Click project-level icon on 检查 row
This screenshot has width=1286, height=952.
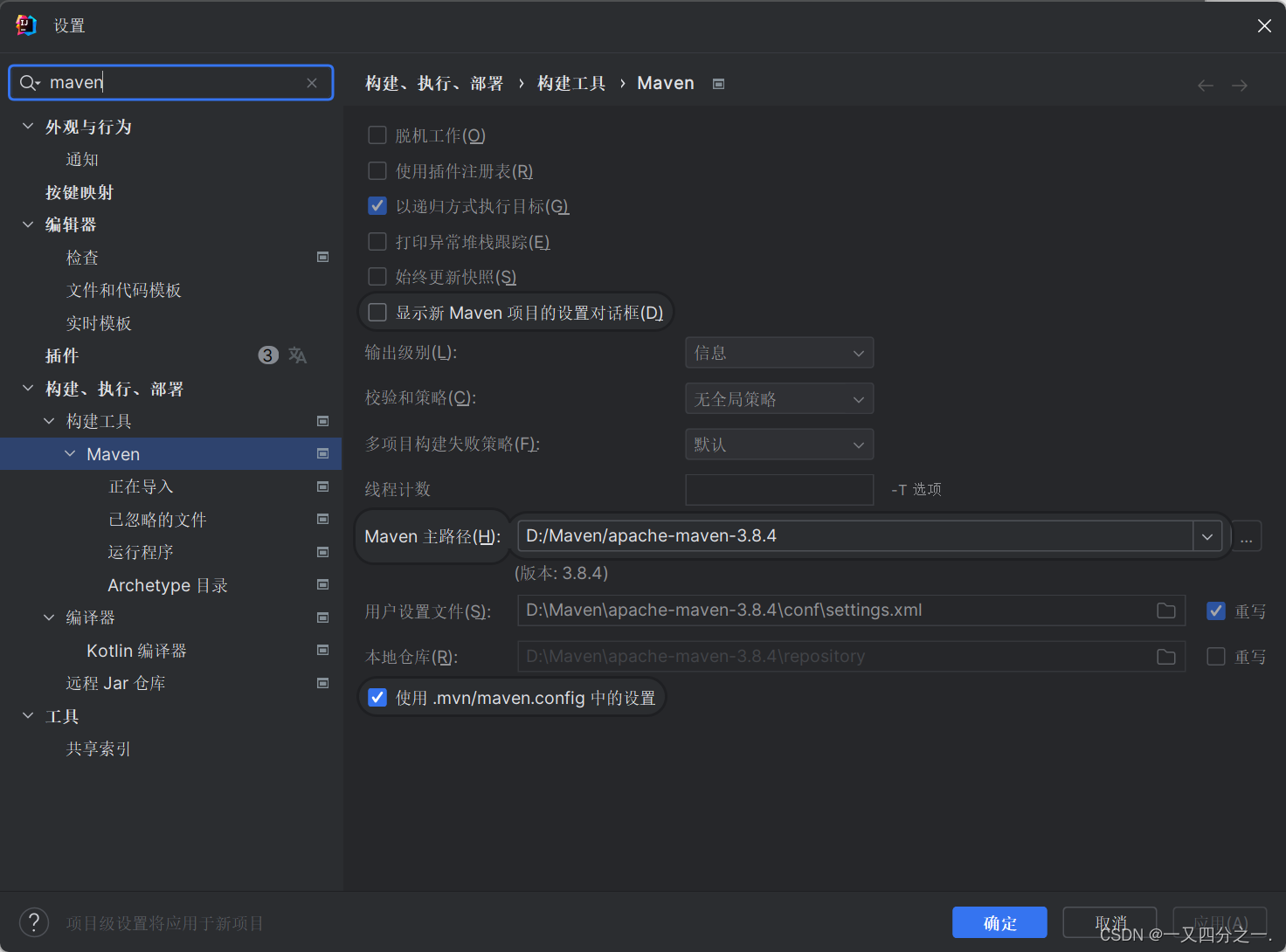coord(322,257)
